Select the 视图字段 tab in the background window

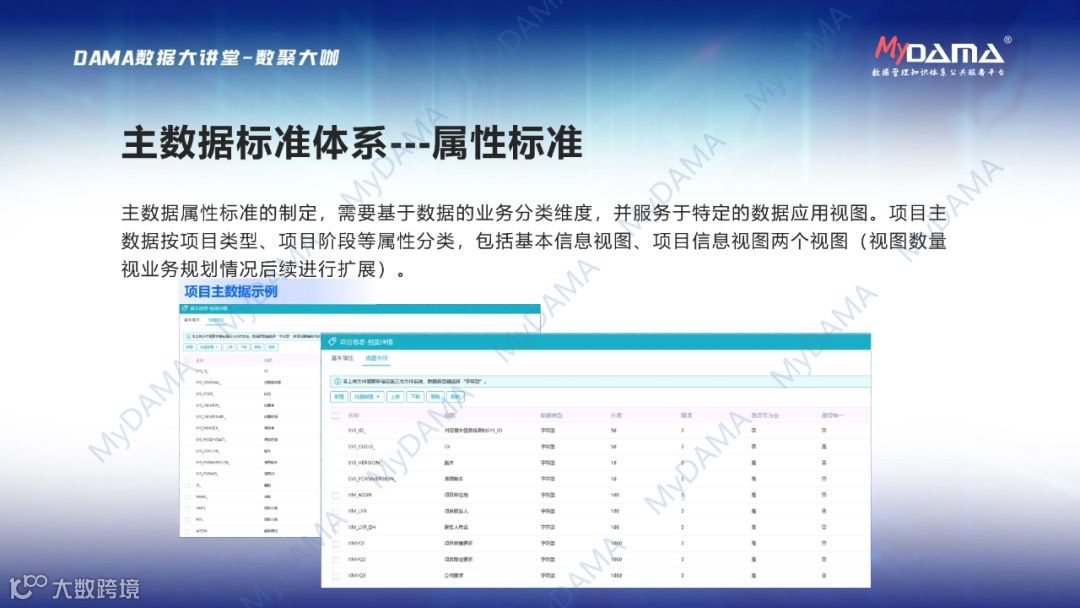214,318
